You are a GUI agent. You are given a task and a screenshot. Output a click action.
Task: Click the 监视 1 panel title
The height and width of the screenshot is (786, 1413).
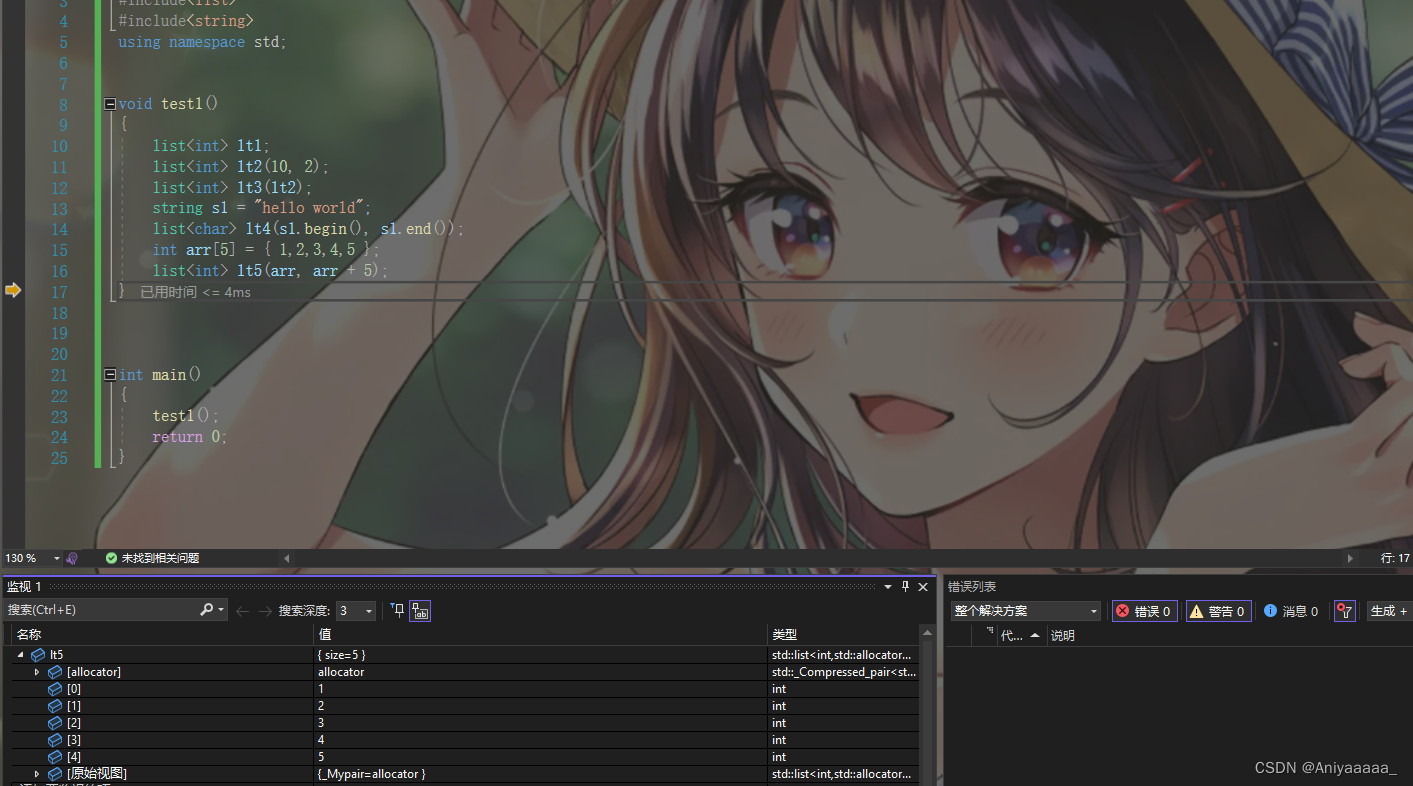pyautogui.click(x=24, y=587)
